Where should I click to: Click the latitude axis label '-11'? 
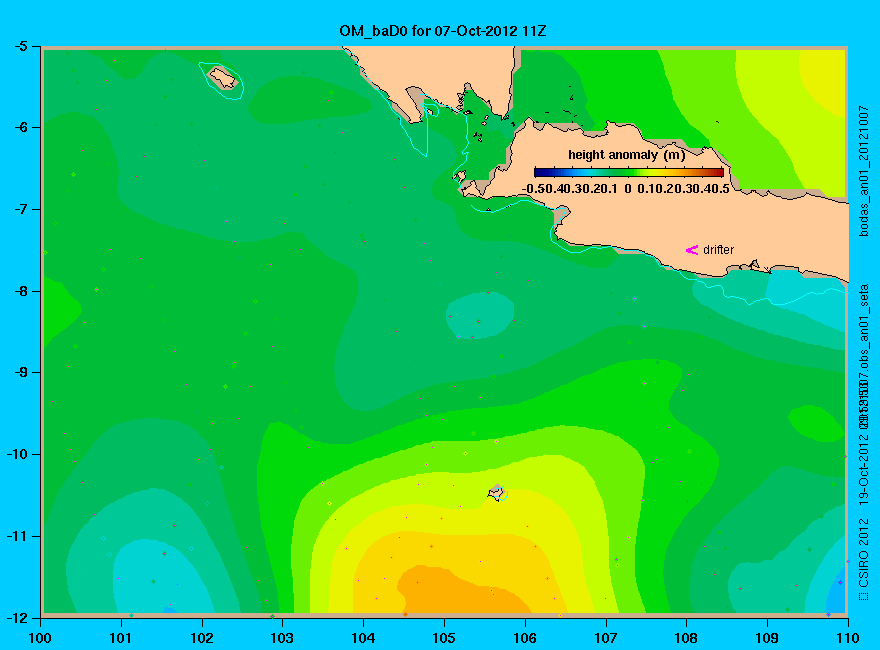coord(16,536)
